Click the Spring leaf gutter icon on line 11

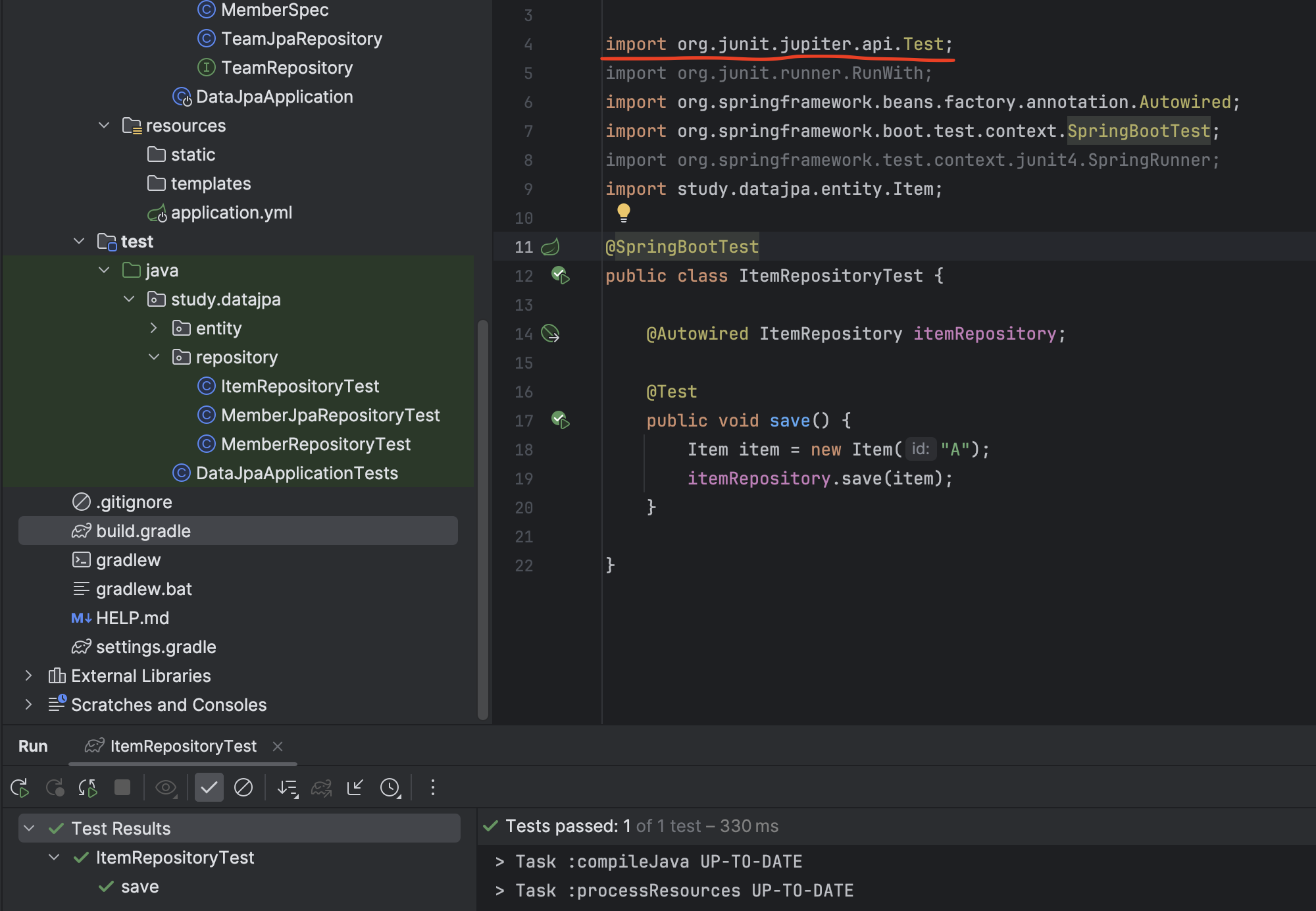[x=550, y=247]
